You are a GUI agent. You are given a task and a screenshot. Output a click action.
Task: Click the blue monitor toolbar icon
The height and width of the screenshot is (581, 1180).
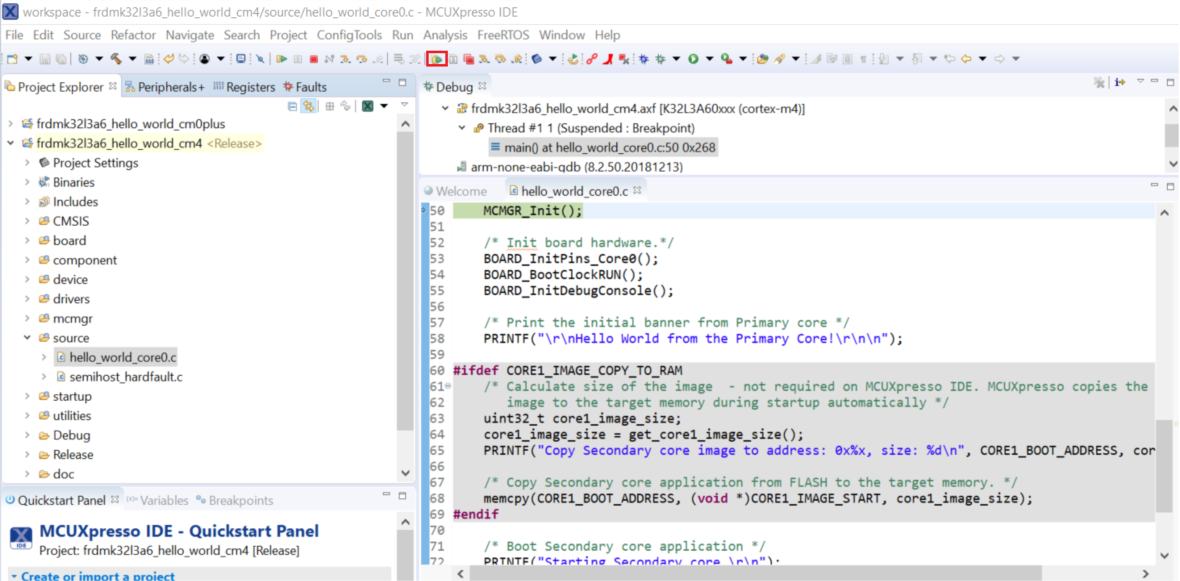pyautogui.click(x=241, y=59)
